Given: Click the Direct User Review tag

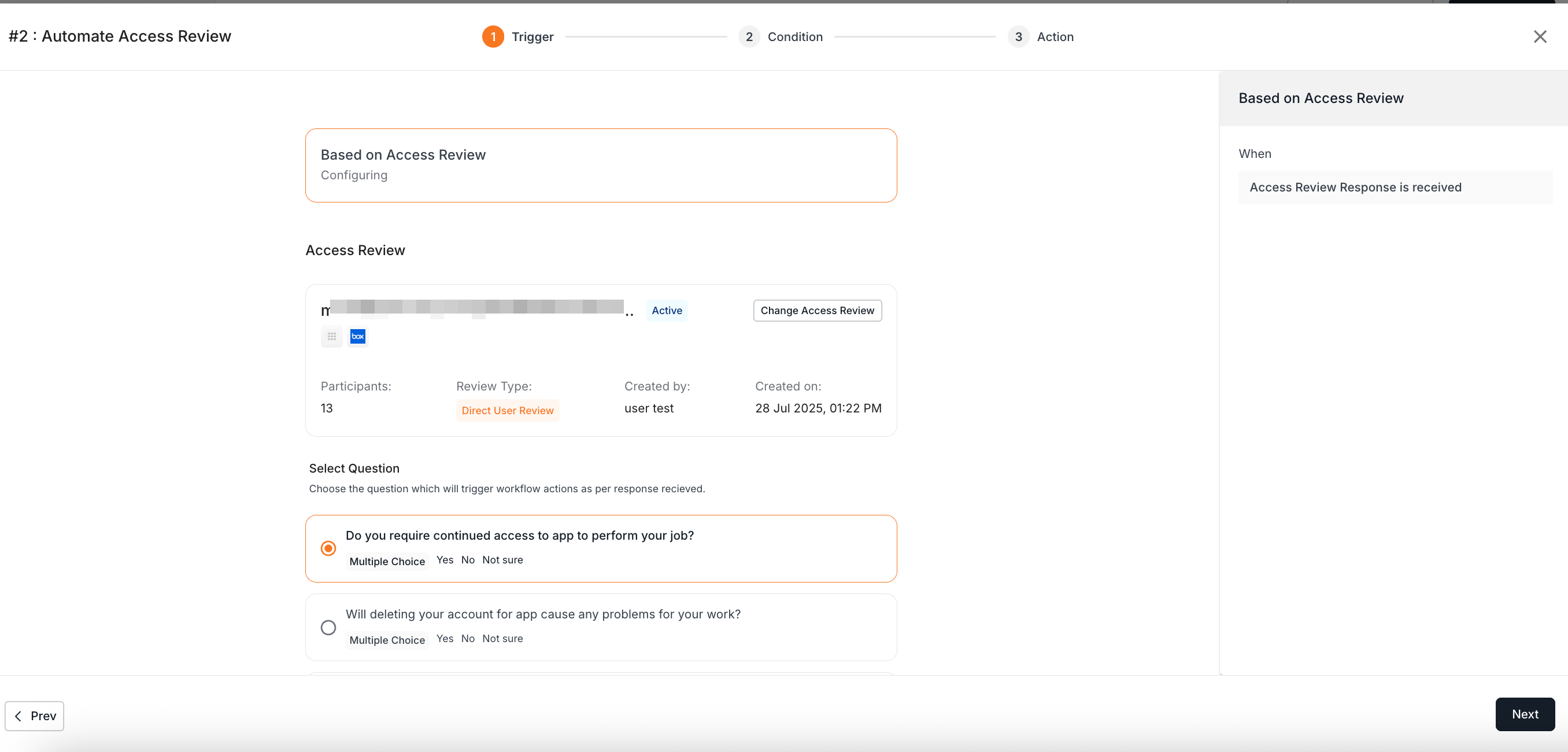Looking at the screenshot, I should coord(507,410).
